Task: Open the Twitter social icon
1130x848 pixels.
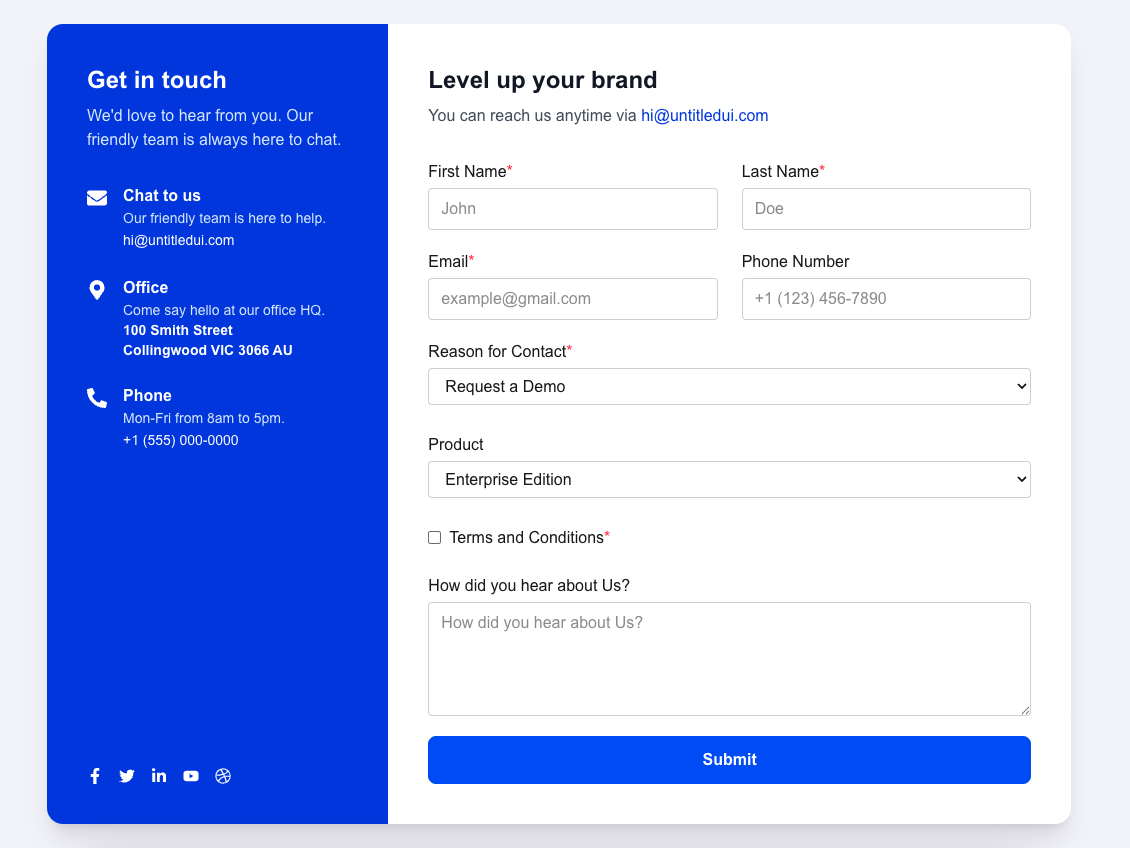Action: [127, 776]
